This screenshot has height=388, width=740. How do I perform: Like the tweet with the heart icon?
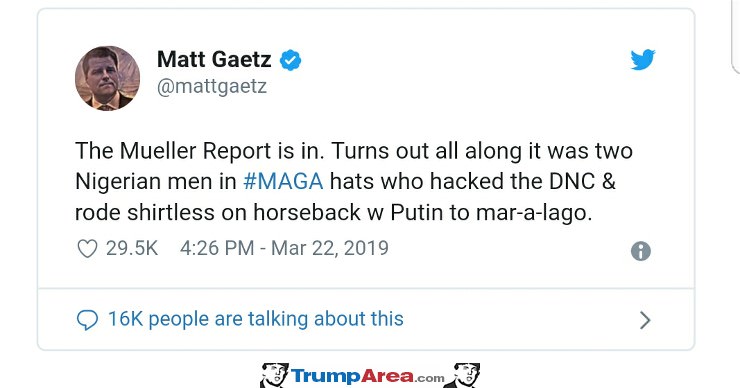click(x=87, y=248)
